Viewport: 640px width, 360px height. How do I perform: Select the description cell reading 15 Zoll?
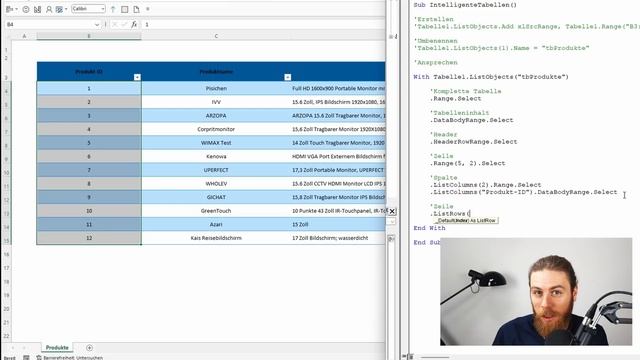tap(338, 224)
